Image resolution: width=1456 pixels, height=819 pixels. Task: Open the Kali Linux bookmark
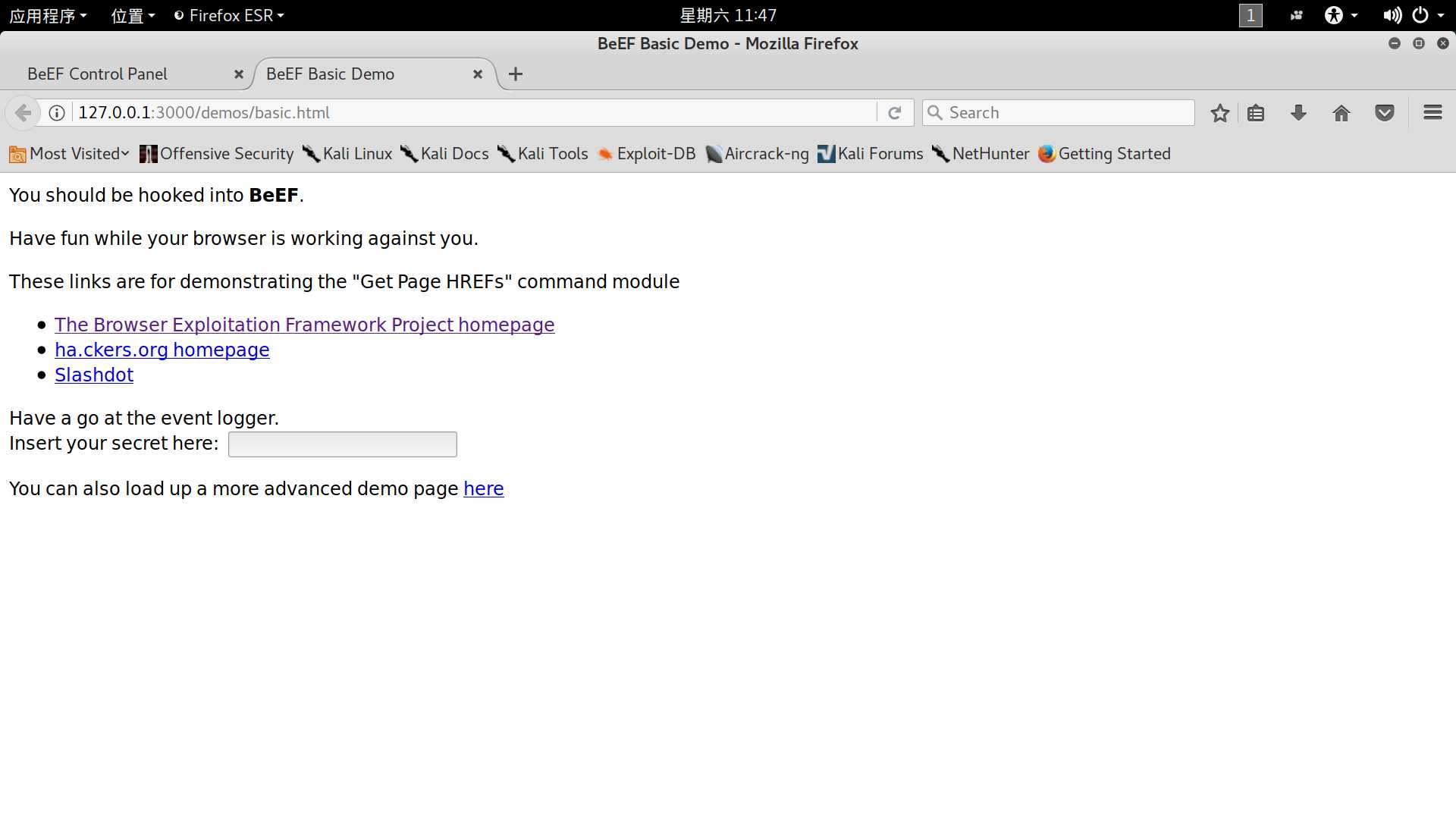(347, 154)
